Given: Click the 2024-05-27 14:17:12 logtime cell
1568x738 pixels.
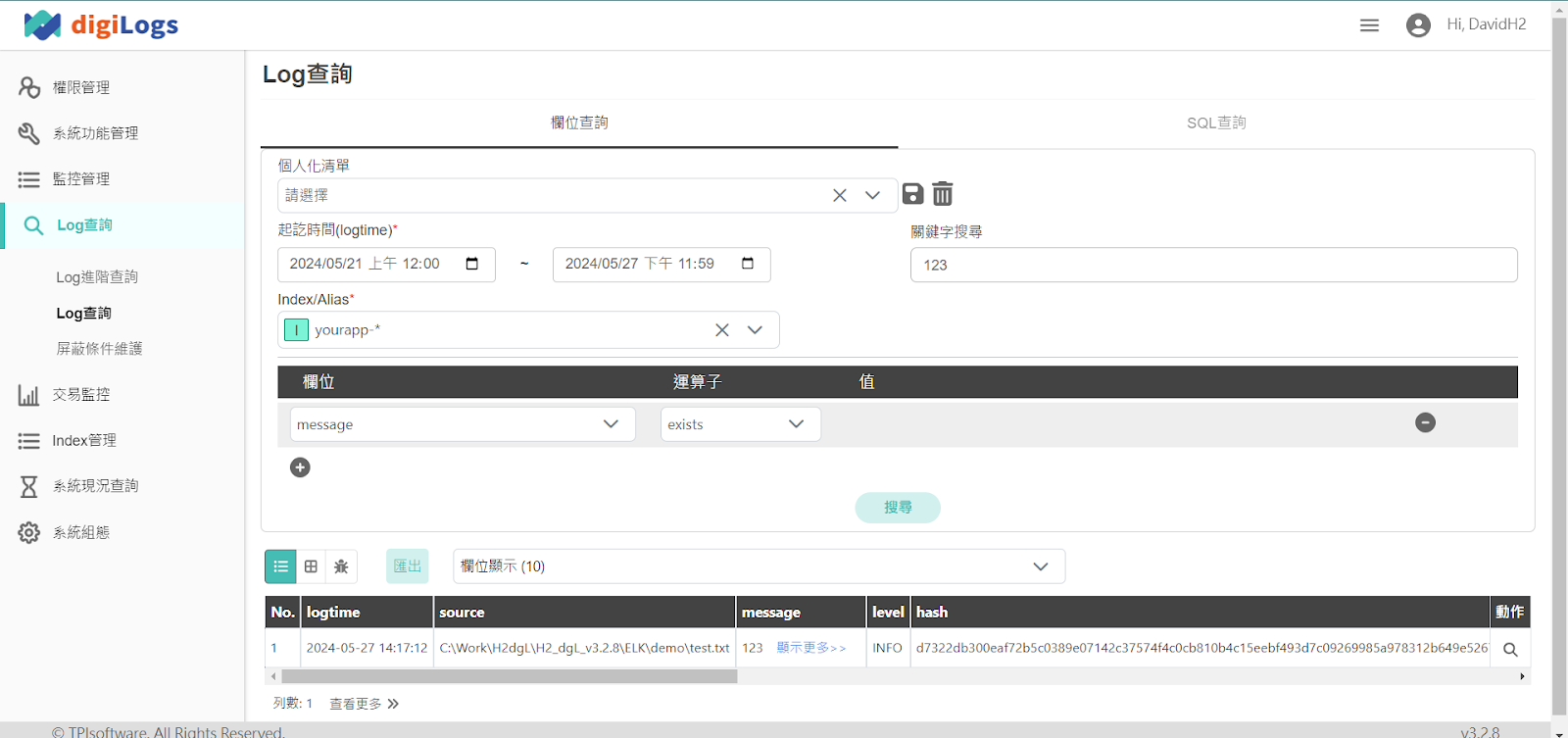Looking at the screenshot, I should pyautogui.click(x=367, y=648).
